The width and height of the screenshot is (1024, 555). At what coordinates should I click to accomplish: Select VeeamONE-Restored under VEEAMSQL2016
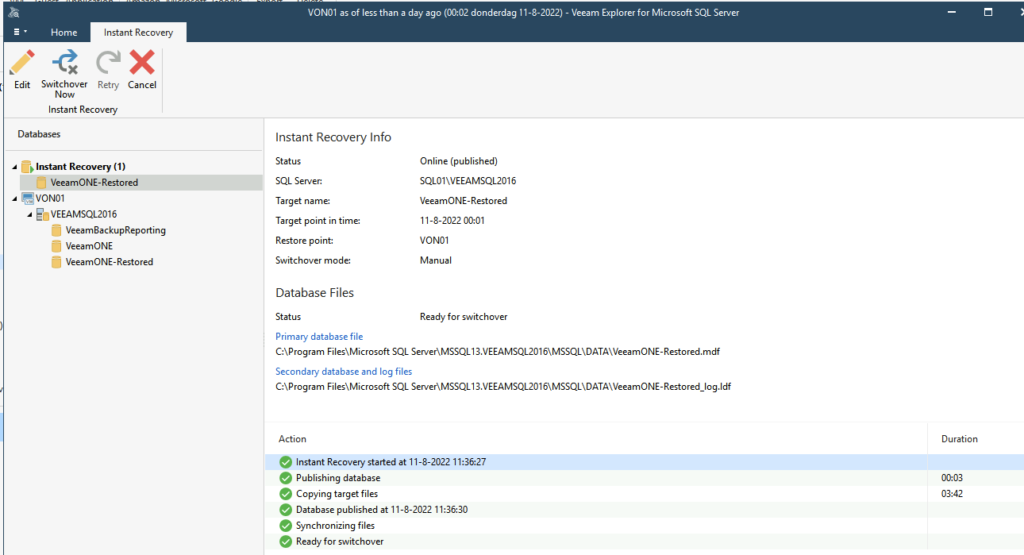(109, 262)
